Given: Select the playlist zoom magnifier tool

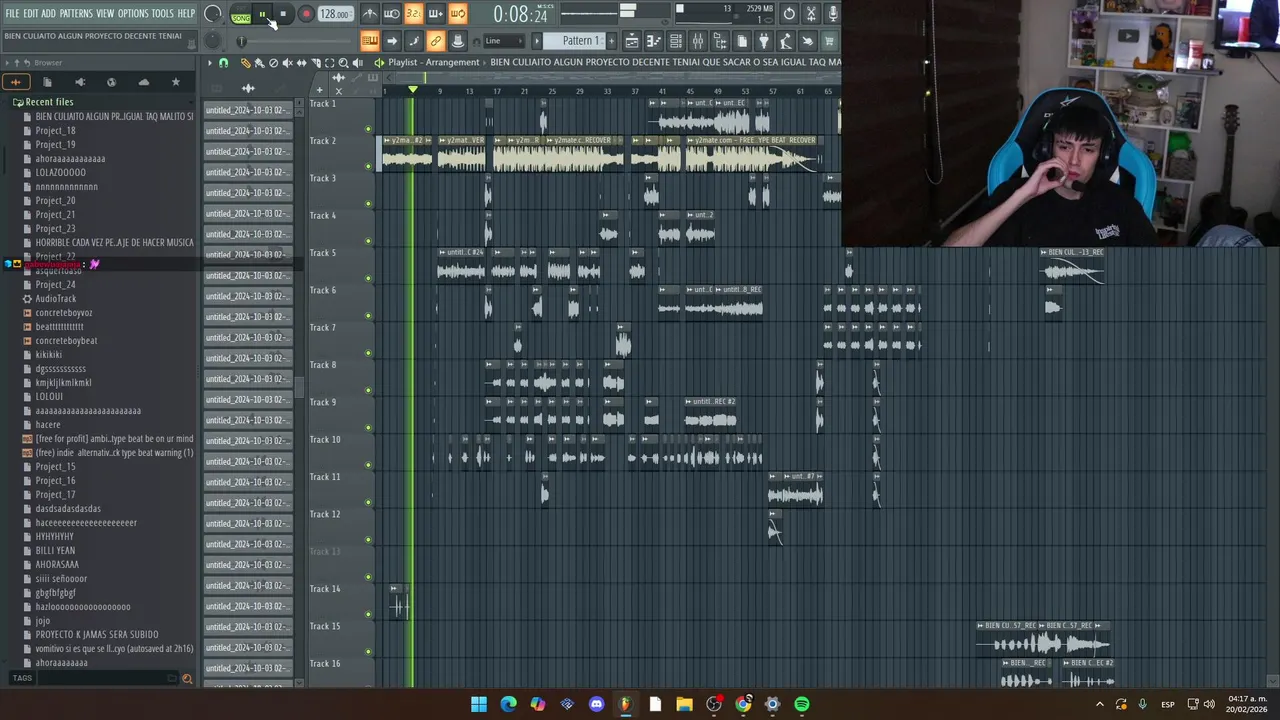Looking at the screenshot, I should (344, 62).
